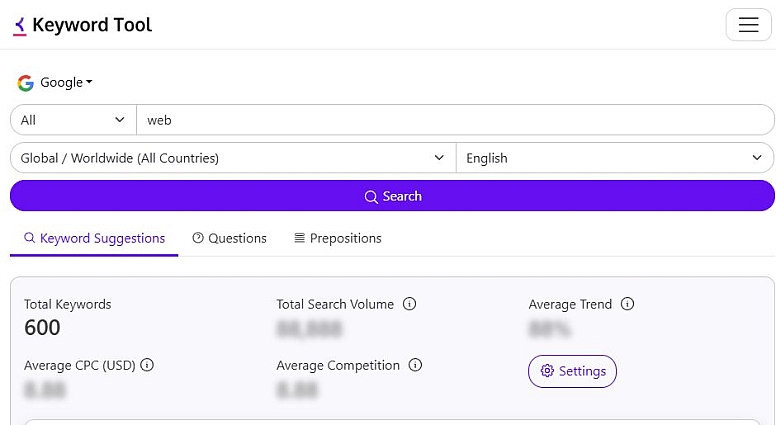Switch to the Questions tab
The image size is (776, 425).
click(230, 238)
